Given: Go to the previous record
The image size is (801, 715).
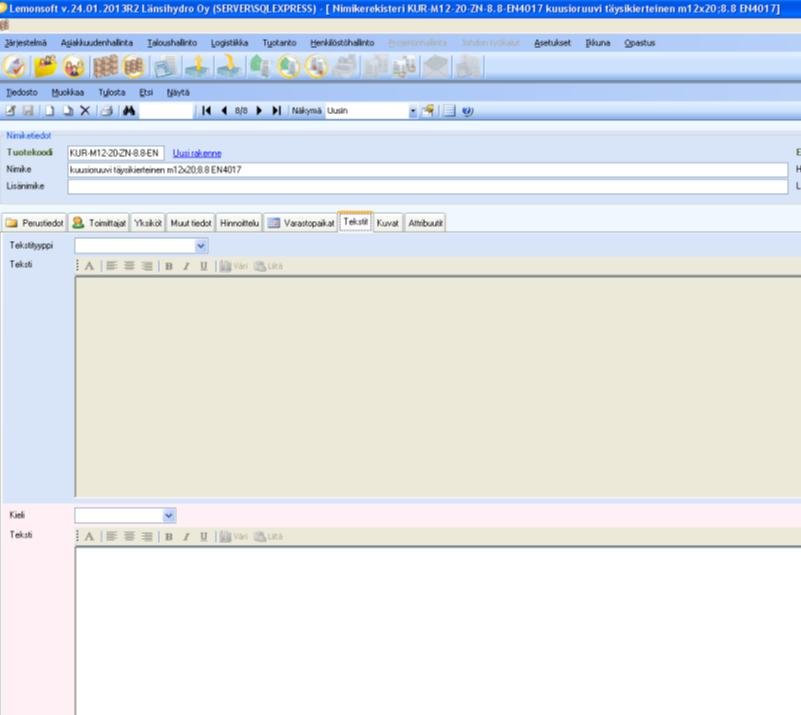Looking at the screenshot, I should click(224, 111).
